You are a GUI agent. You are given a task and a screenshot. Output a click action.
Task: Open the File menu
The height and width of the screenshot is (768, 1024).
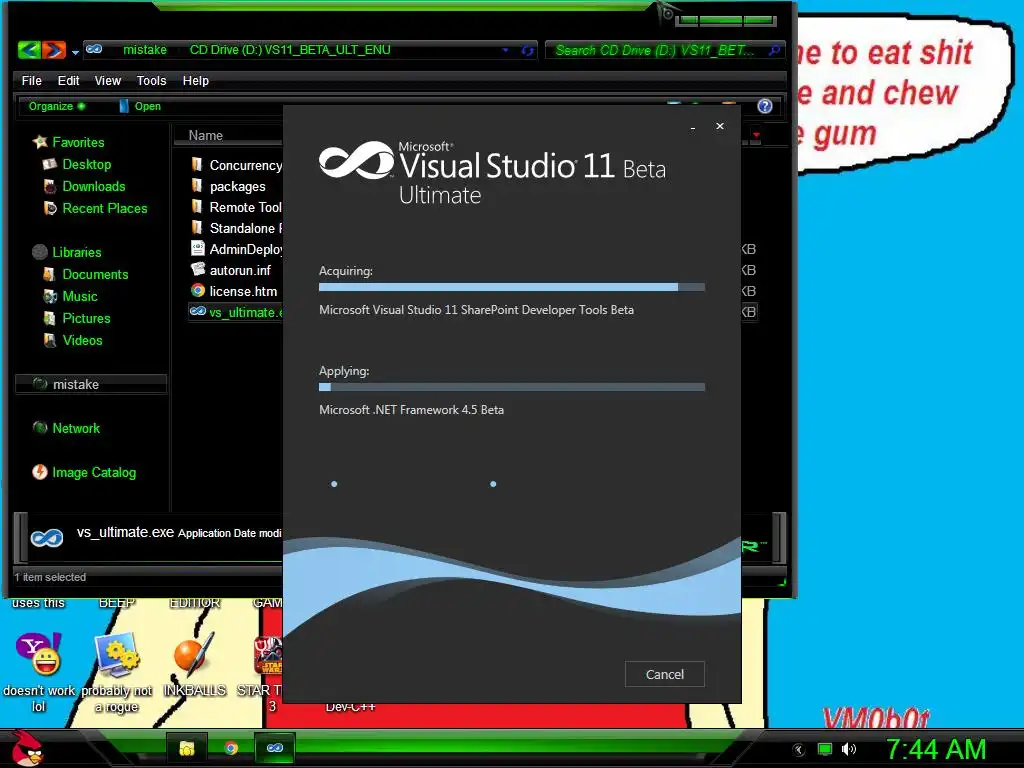pos(31,80)
